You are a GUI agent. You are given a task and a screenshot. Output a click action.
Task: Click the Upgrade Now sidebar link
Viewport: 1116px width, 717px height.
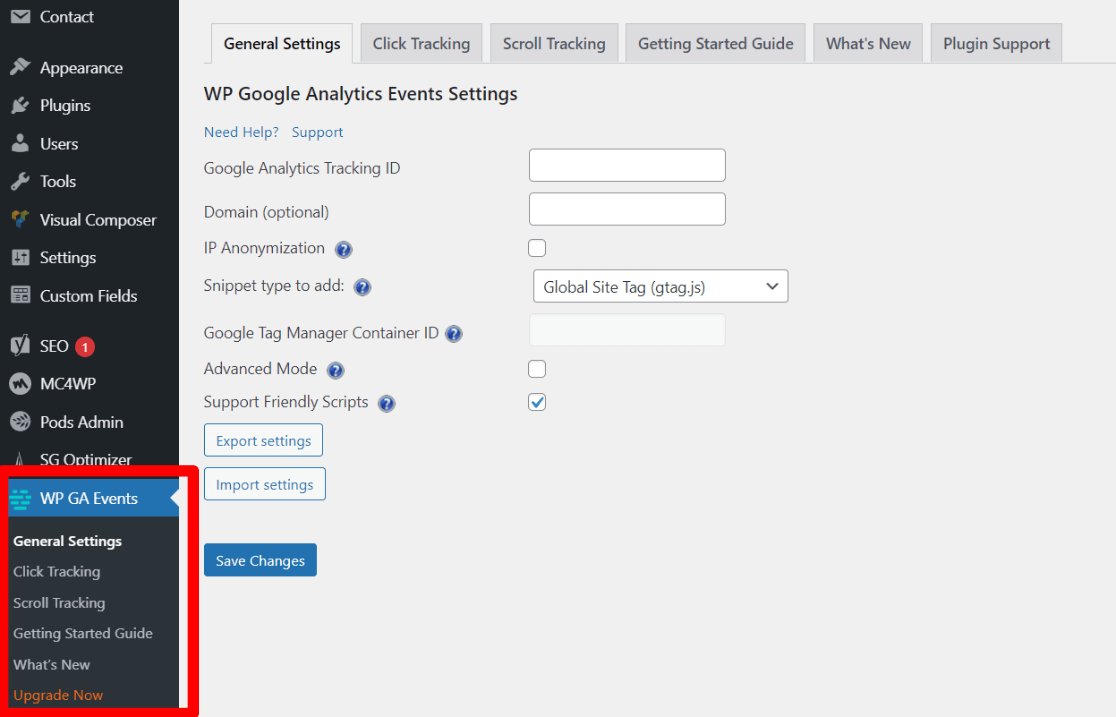[58, 695]
